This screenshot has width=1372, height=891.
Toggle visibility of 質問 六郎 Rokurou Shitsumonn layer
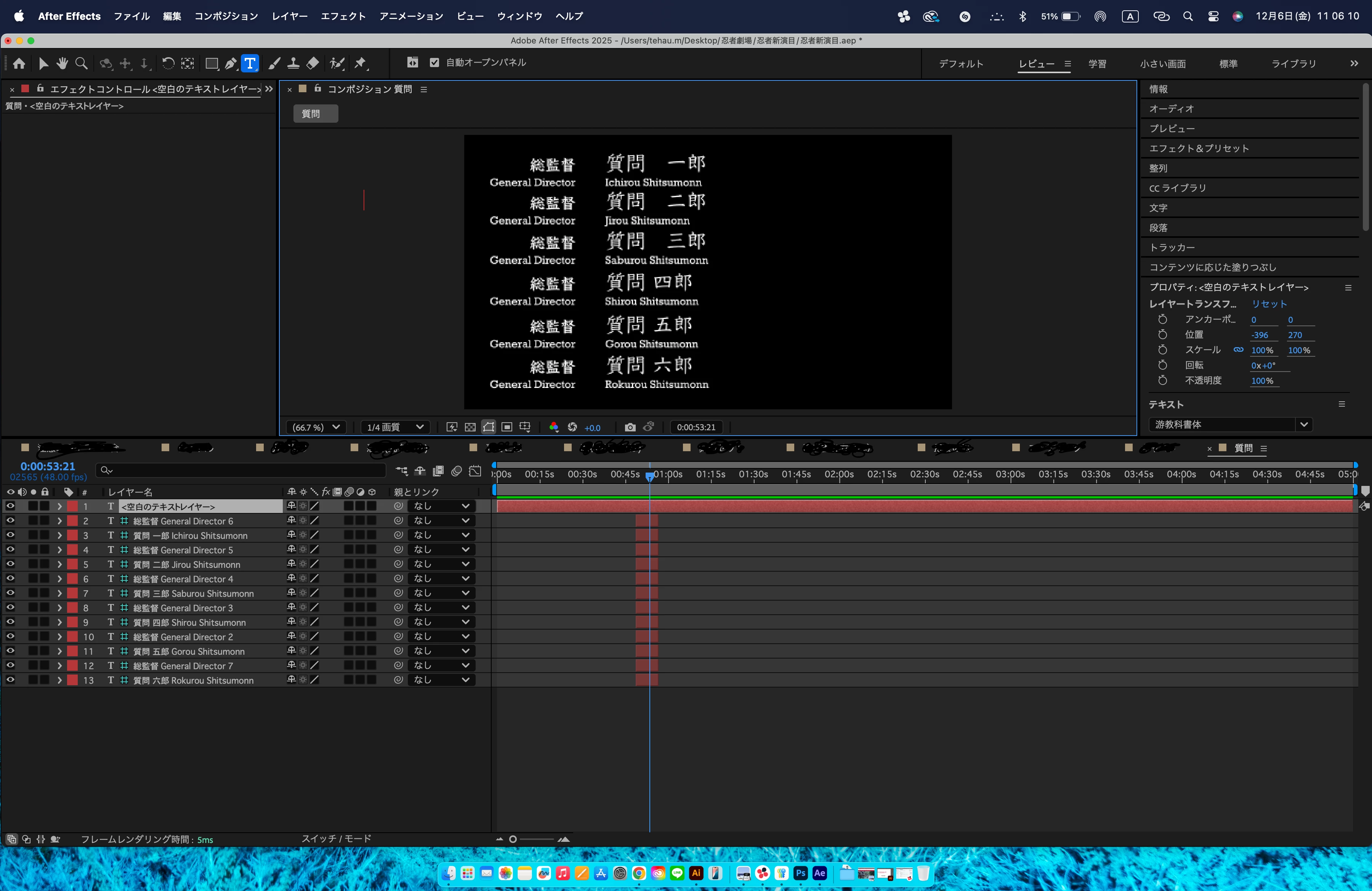pyautogui.click(x=10, y=679)
